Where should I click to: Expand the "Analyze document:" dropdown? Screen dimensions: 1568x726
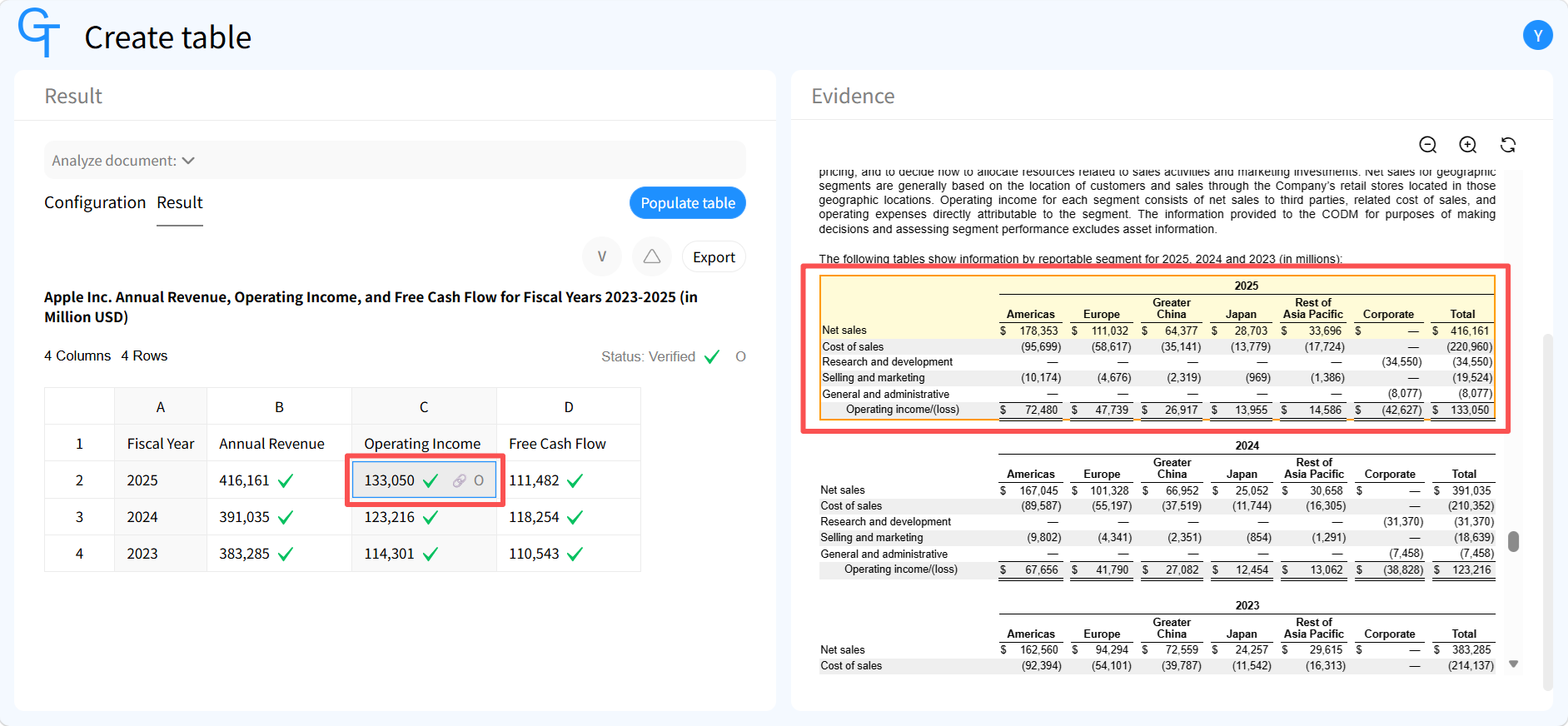click(x=395, y=160)
